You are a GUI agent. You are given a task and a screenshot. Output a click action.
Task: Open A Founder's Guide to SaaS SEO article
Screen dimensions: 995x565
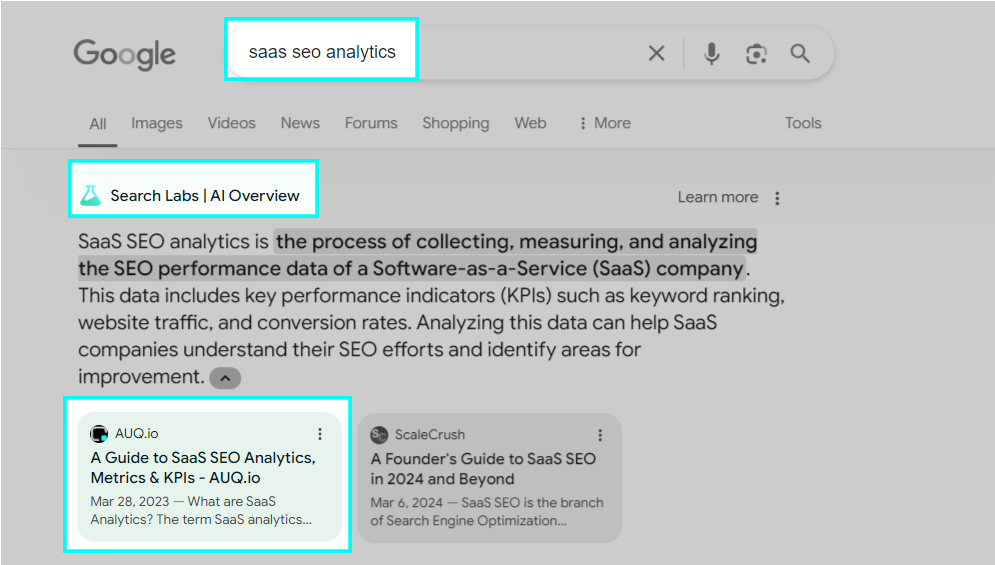coord(483,469)
